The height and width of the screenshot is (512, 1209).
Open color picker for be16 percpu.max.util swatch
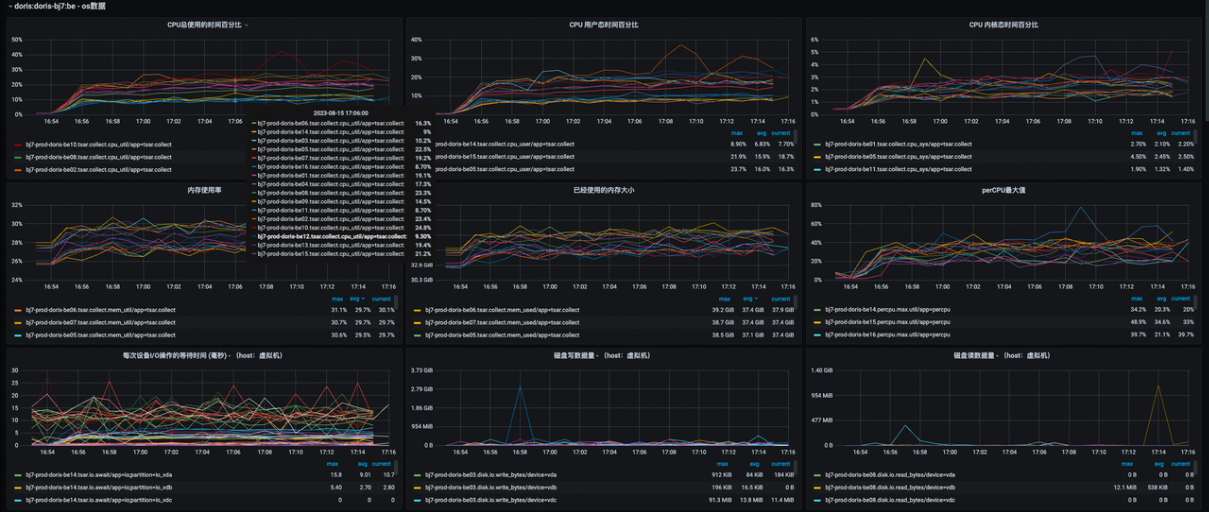coord(816,335)
